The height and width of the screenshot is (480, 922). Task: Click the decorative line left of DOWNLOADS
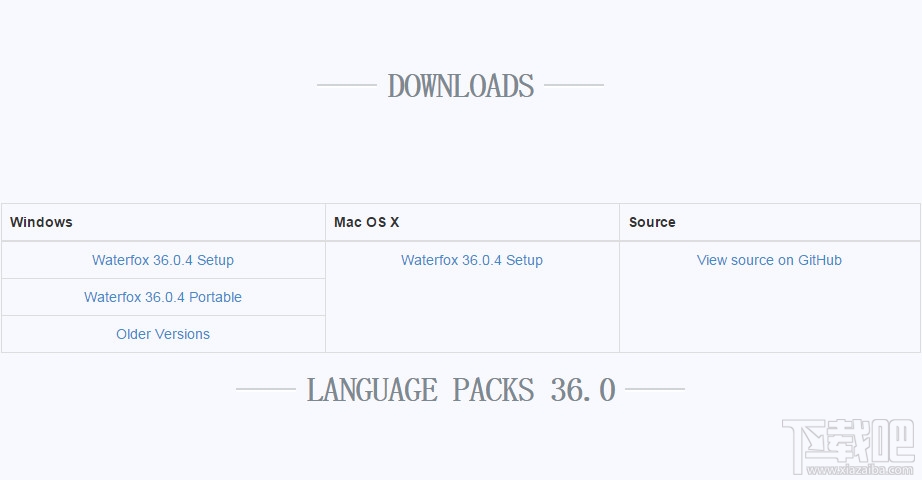pyautogui.click(x=346, y=85)
